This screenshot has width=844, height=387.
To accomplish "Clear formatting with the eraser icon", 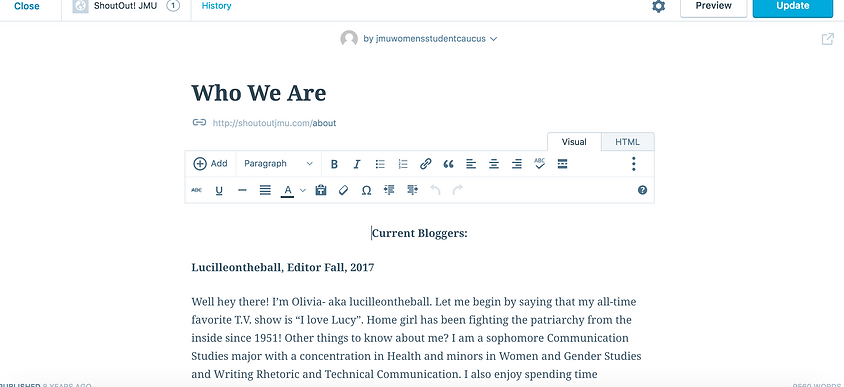I will (x=343, y=190).
